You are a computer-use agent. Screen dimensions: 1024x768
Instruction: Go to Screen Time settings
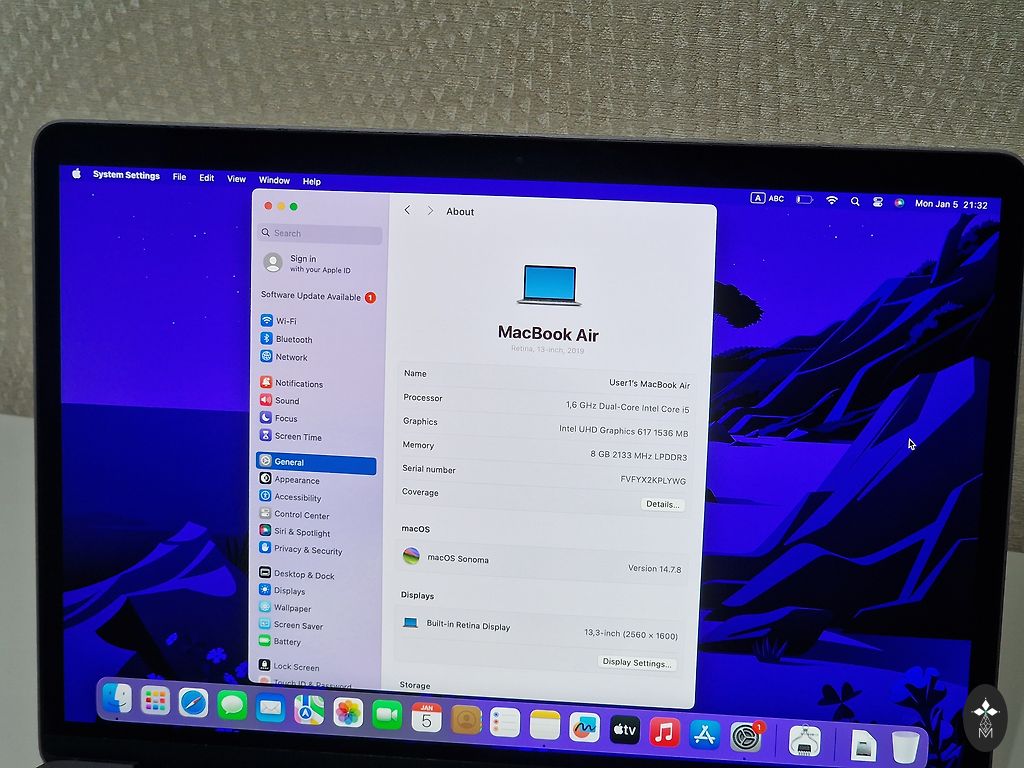(297, 437)
